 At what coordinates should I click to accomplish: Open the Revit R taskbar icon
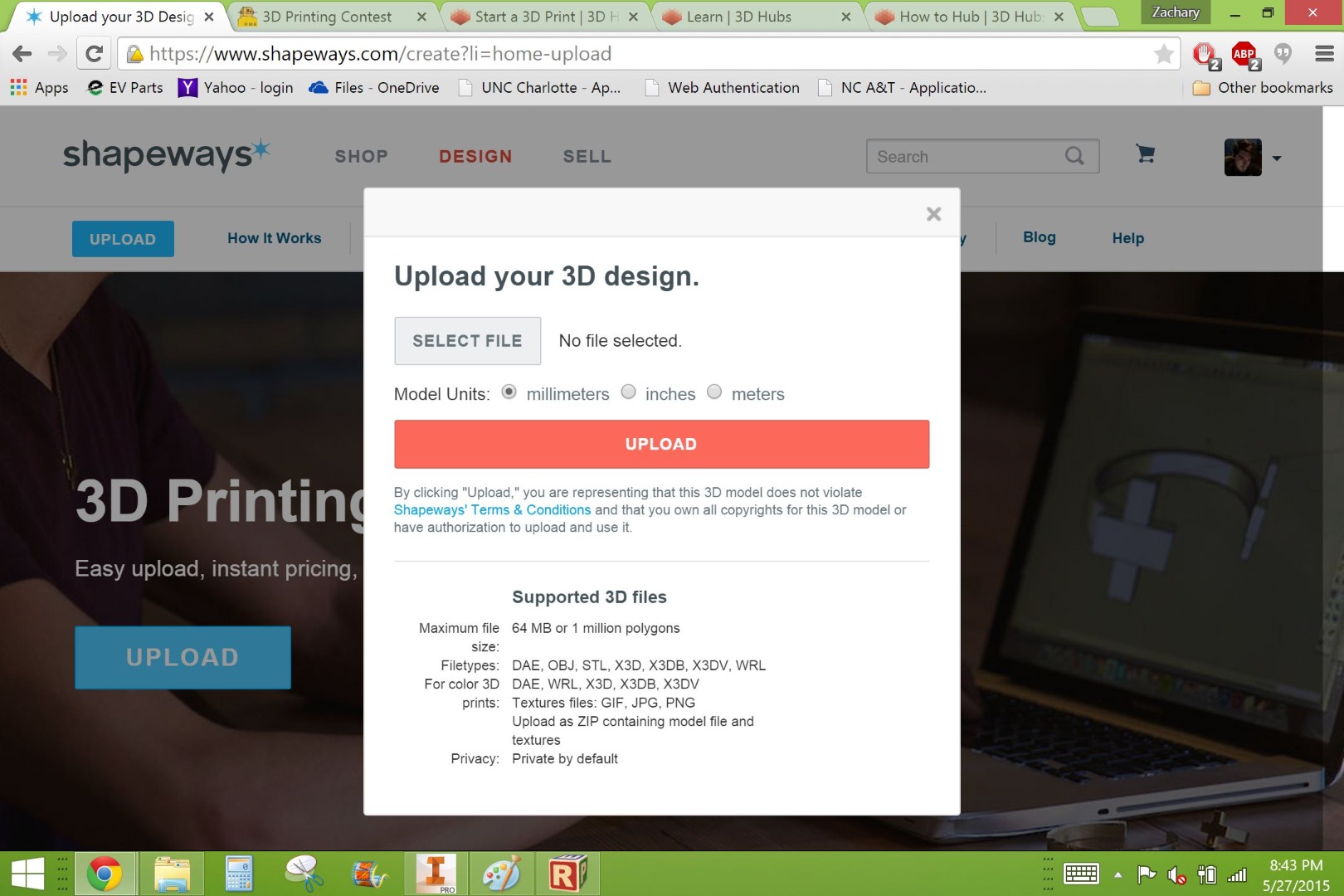coord(567,874)
